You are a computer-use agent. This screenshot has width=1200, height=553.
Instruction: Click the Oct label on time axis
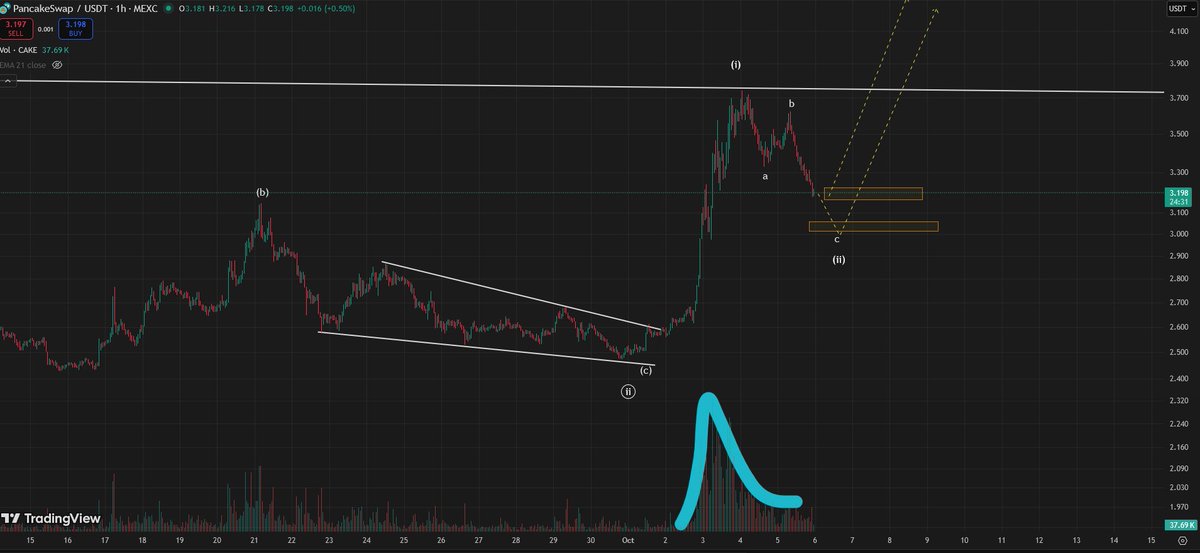tap(628, 540)
